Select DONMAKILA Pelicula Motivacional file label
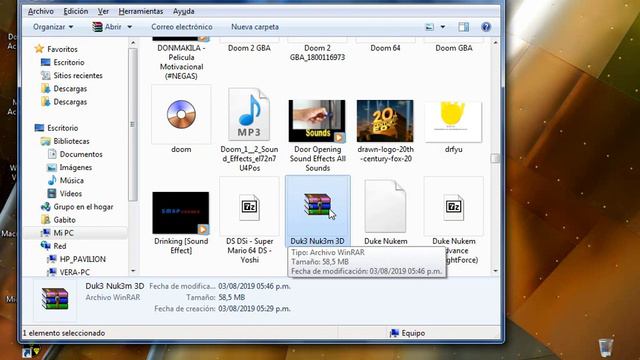The image size is (640, 360). pyautogui.click(x=181, y=62)
